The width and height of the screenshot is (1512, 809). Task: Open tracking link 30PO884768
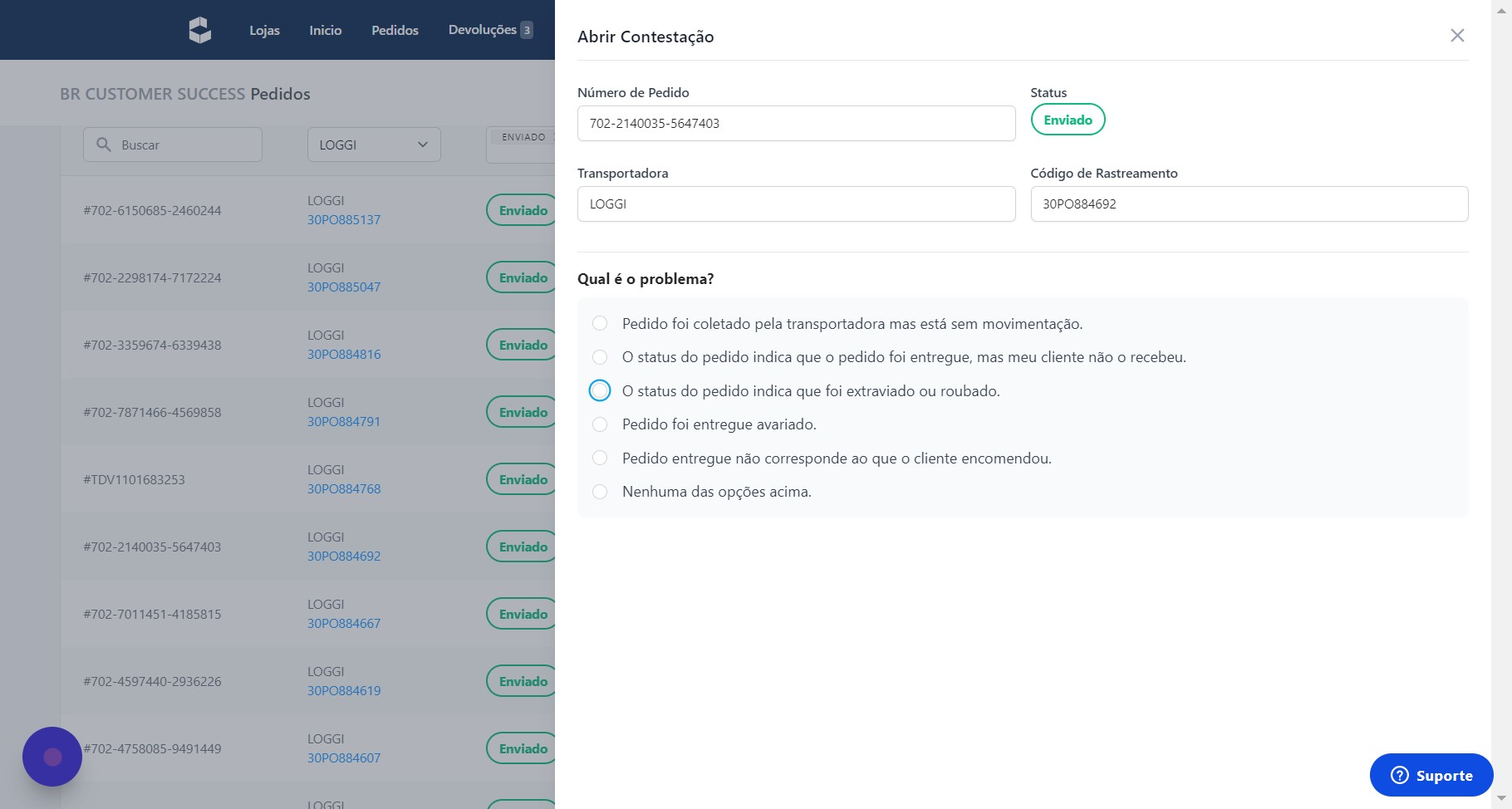tap(344, 489)
